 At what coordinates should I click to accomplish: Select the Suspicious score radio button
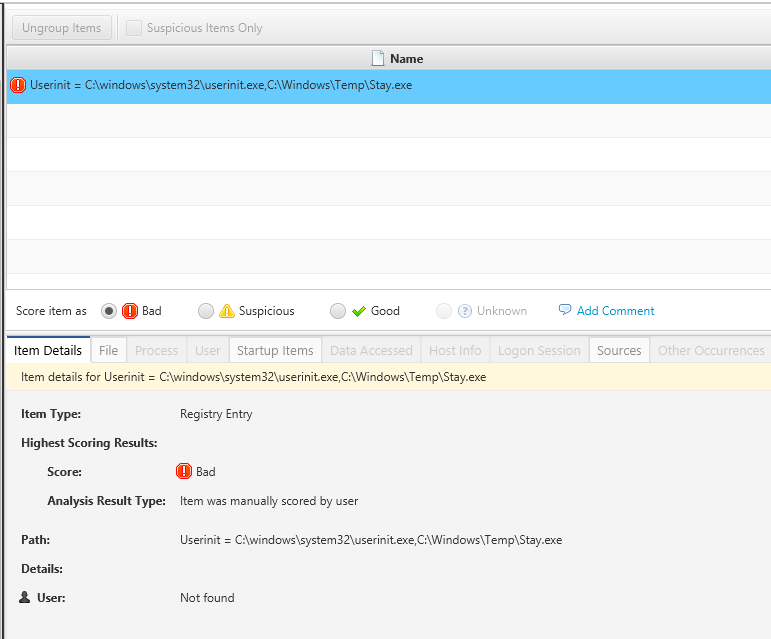[x=206, y=311]
